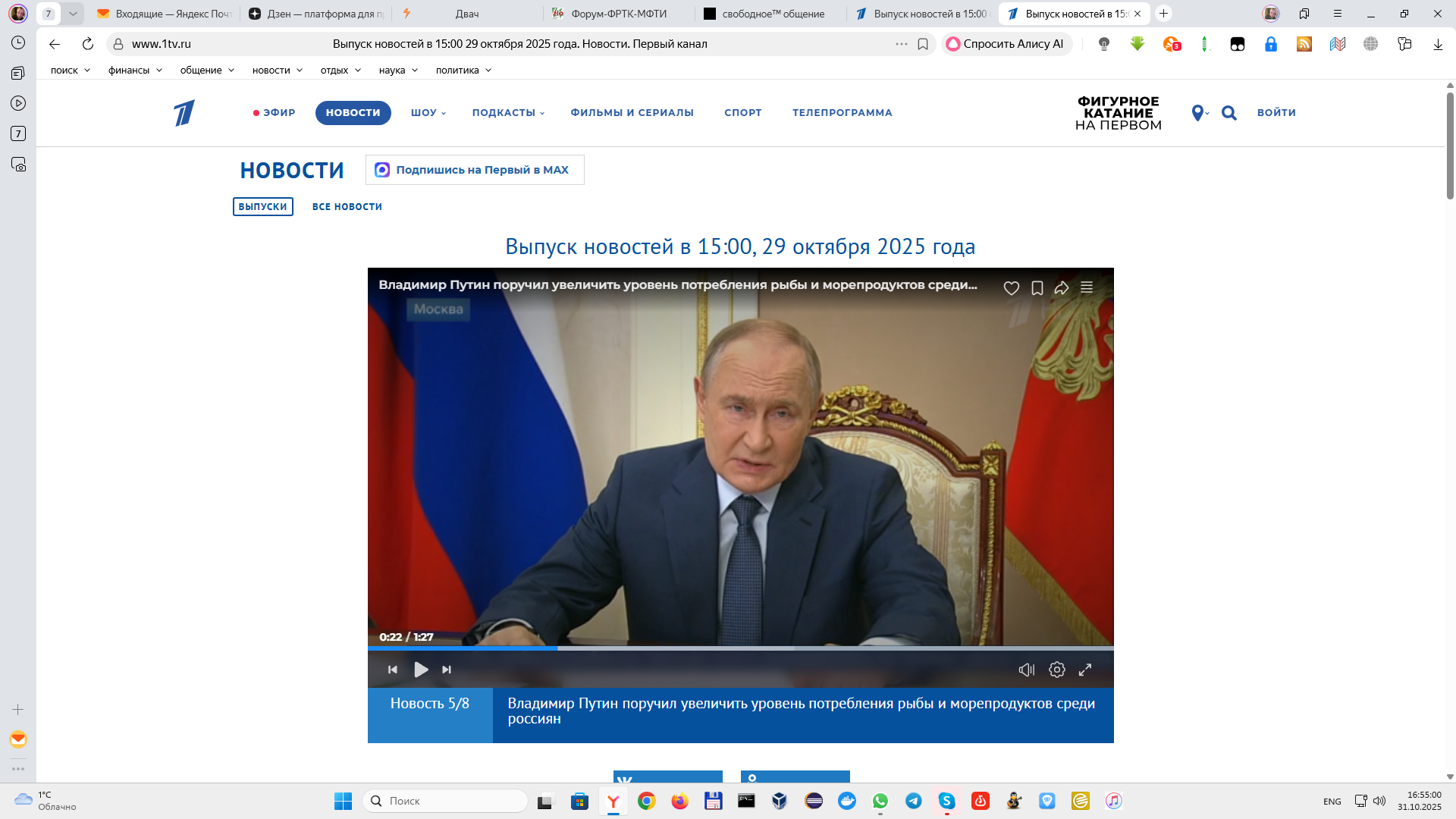Click the Войти login link
1456x819 pixels.
point(1276,113)
